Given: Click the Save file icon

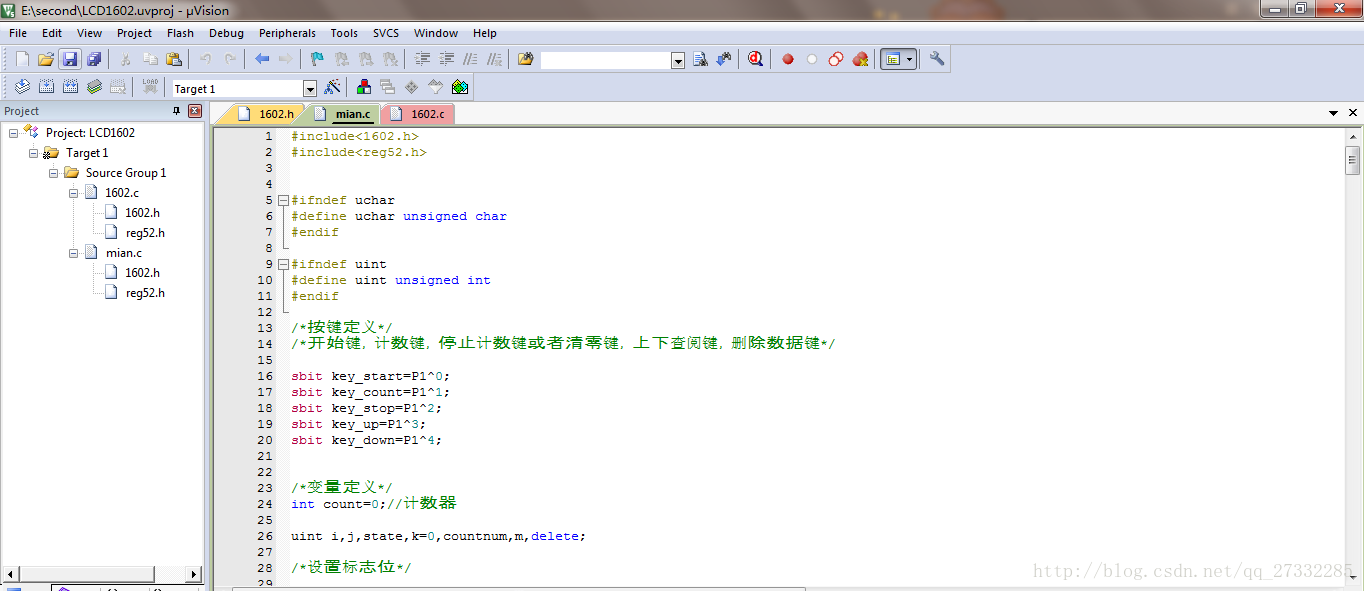Looking at the screenshot, I should [x=69, y=59].
